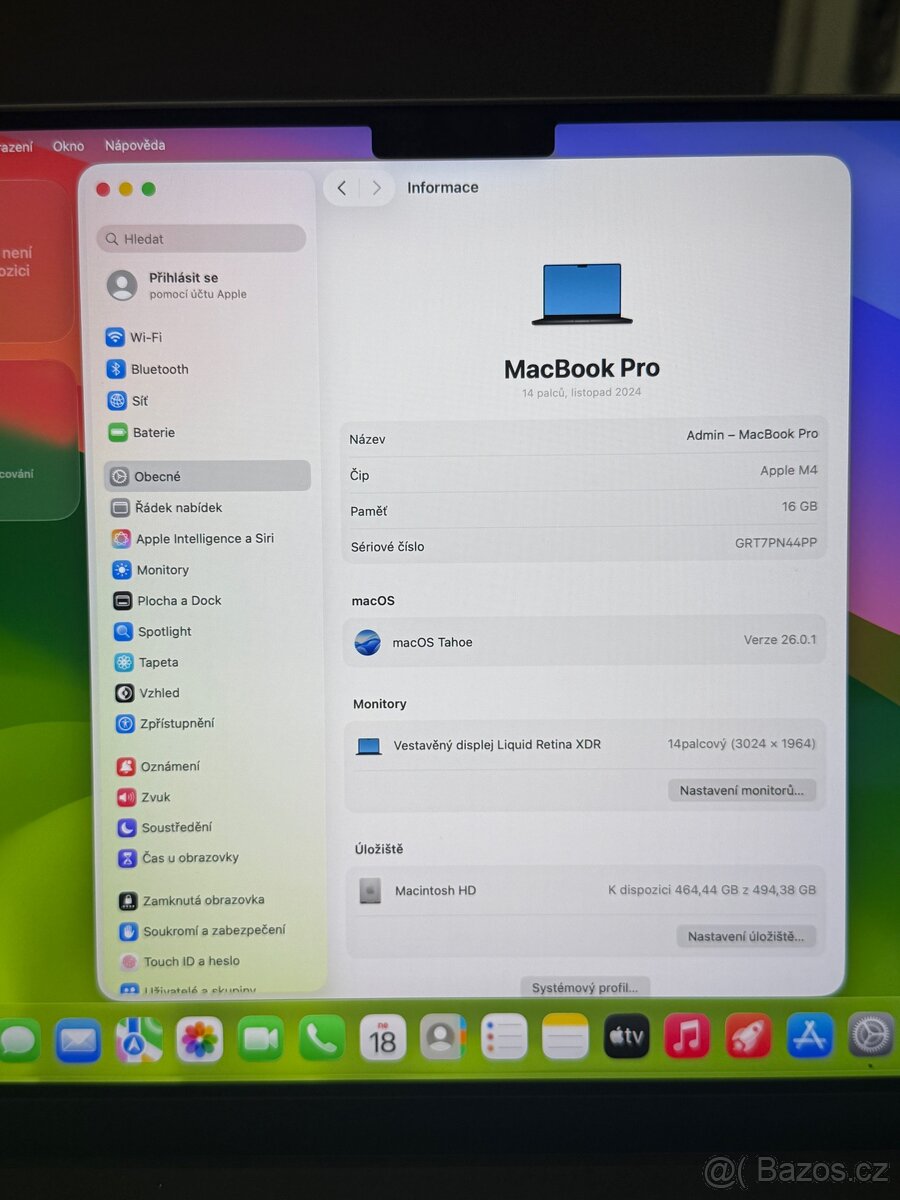The height and width of the screenshot is (1200, 900).
Task: Click the macOS Tahoe row
Action: (x=585, y=641)
